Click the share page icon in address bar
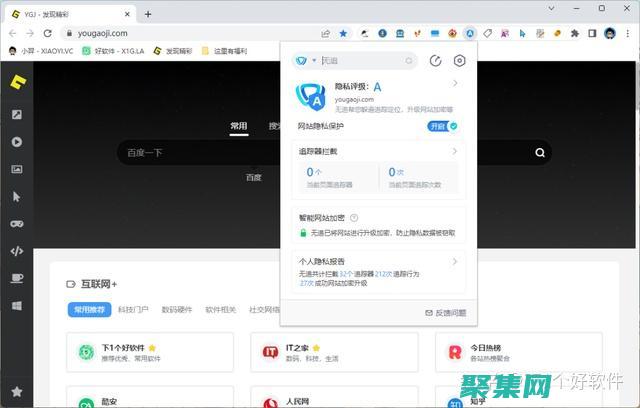This screenshot has width=640, height=408. coord(325,33)
